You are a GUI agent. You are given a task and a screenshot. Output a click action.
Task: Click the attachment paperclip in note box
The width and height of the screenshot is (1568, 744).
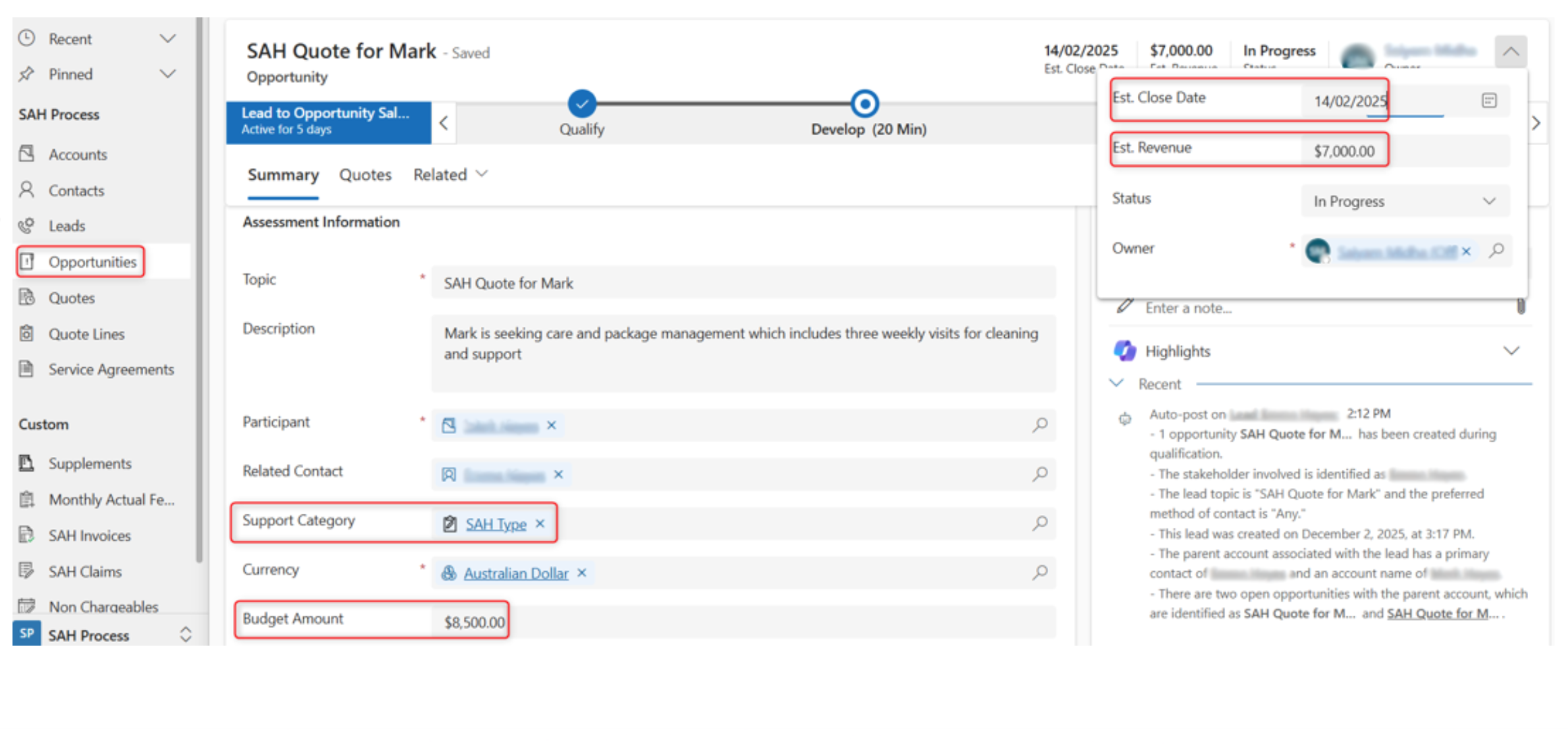pyautogui.click(x=1521, y=307)
